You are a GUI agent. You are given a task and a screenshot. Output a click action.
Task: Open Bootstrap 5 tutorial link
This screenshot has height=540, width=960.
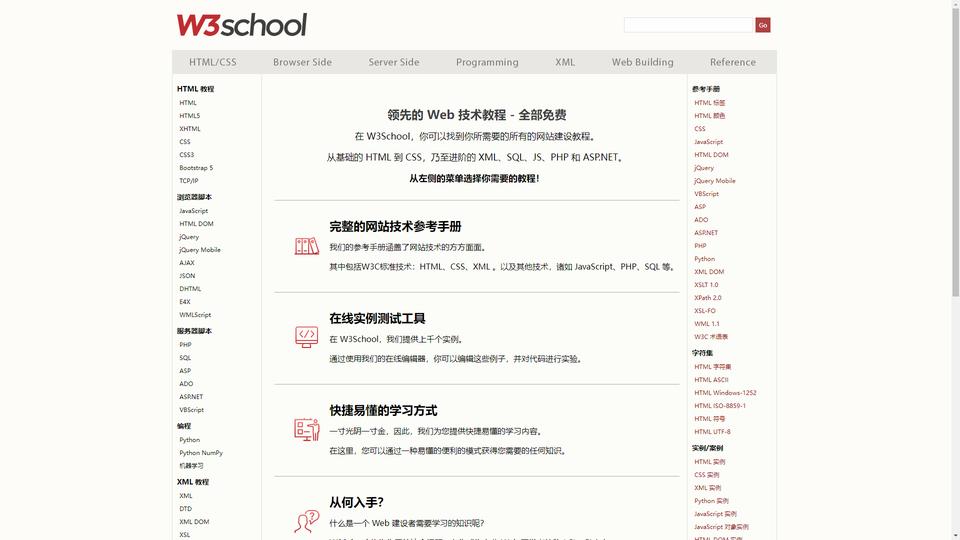click(196, 168)
